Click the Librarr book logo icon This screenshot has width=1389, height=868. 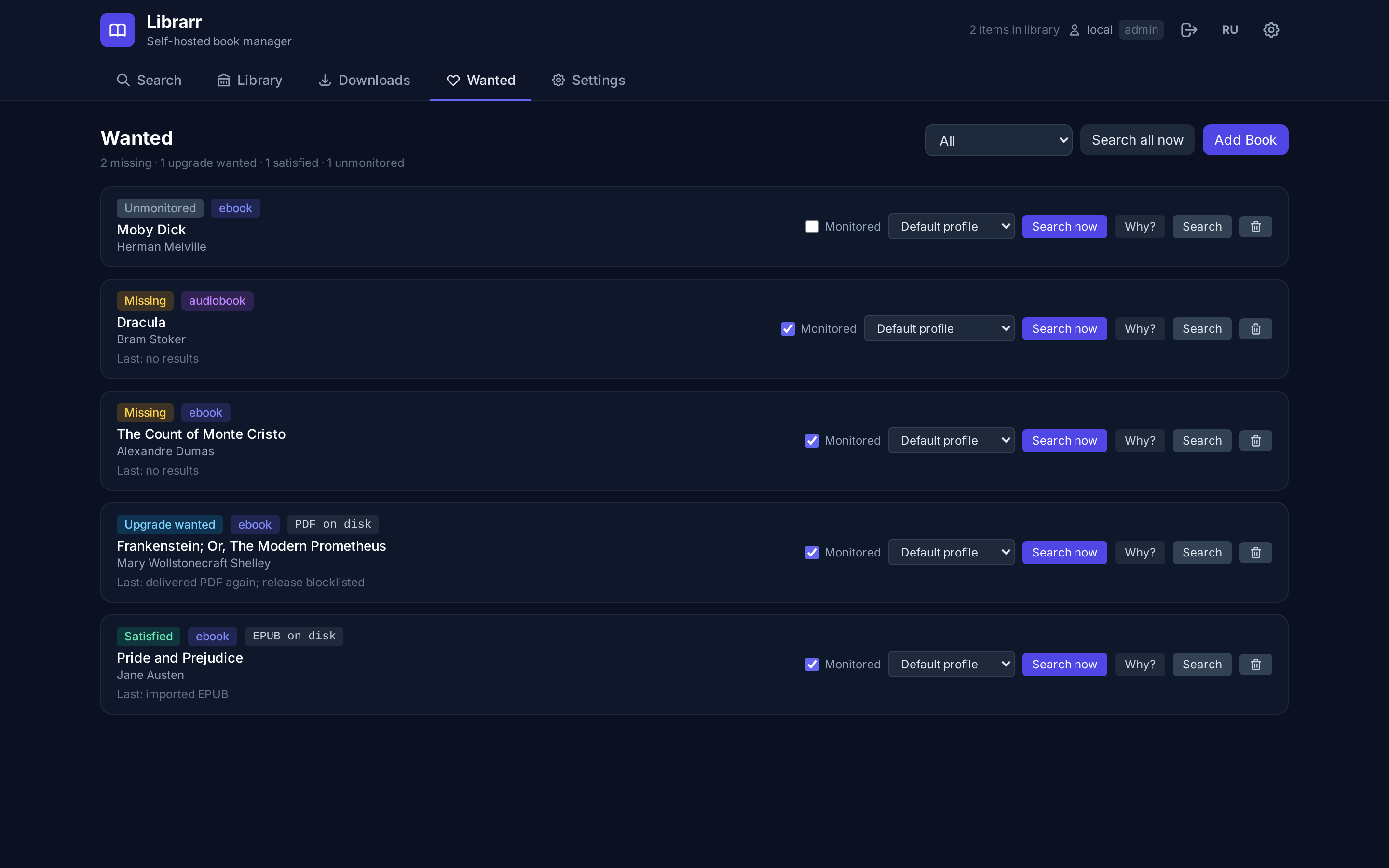(118, 30)
